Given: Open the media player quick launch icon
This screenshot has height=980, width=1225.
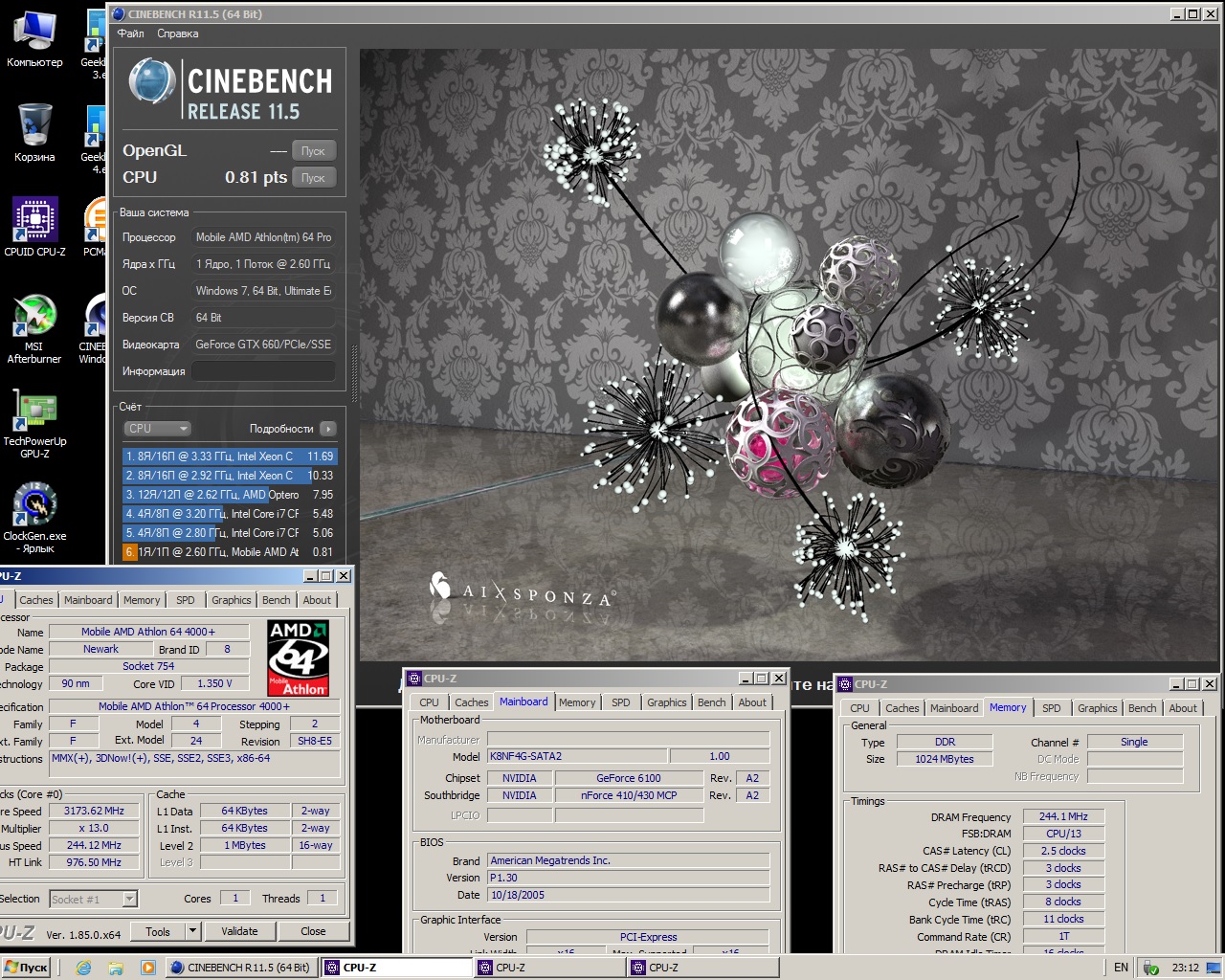Looking at the screenshot, I should point(147,968).
